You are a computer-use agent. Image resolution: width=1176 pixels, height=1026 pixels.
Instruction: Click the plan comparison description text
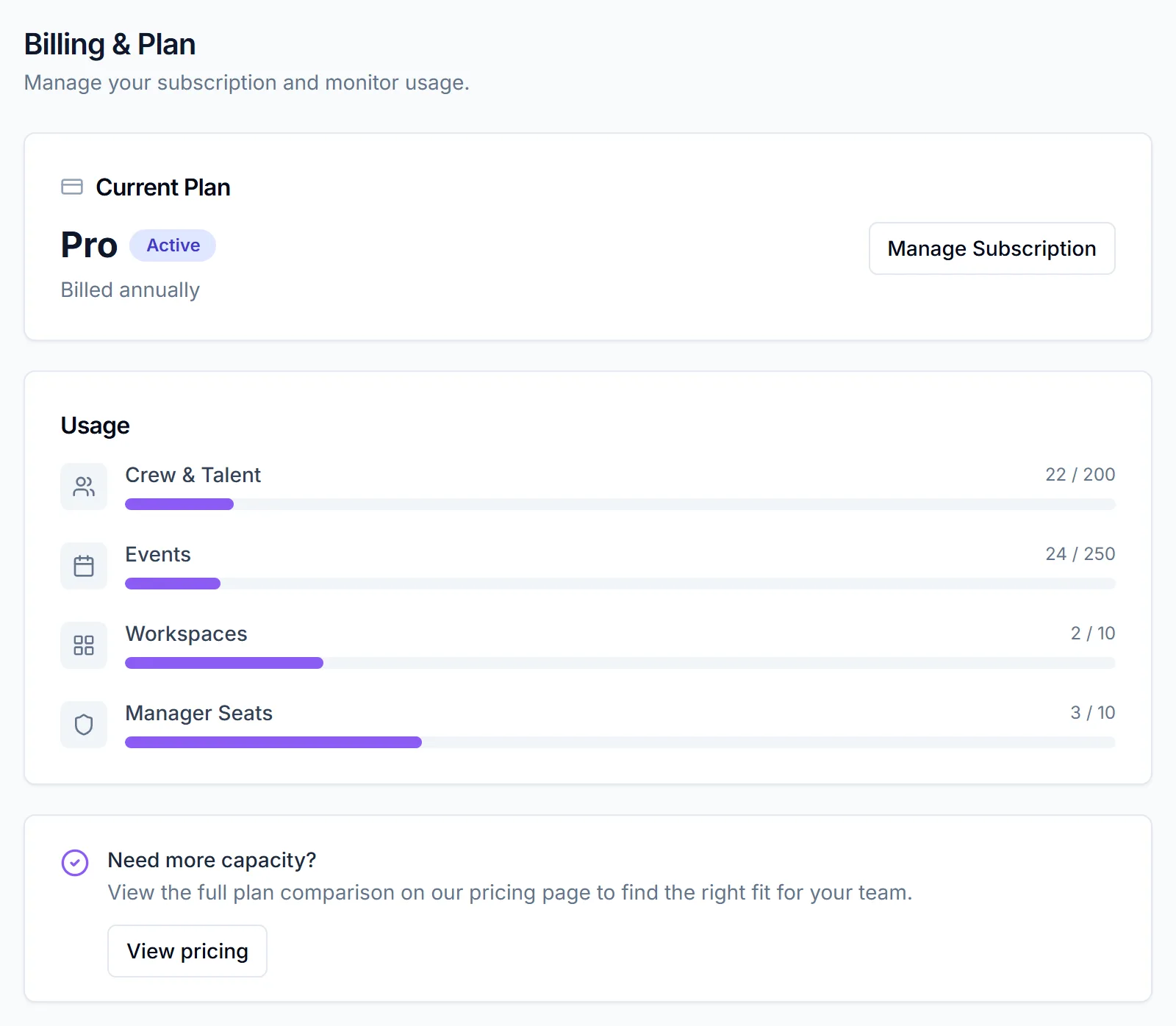click(x=510, y=892)
